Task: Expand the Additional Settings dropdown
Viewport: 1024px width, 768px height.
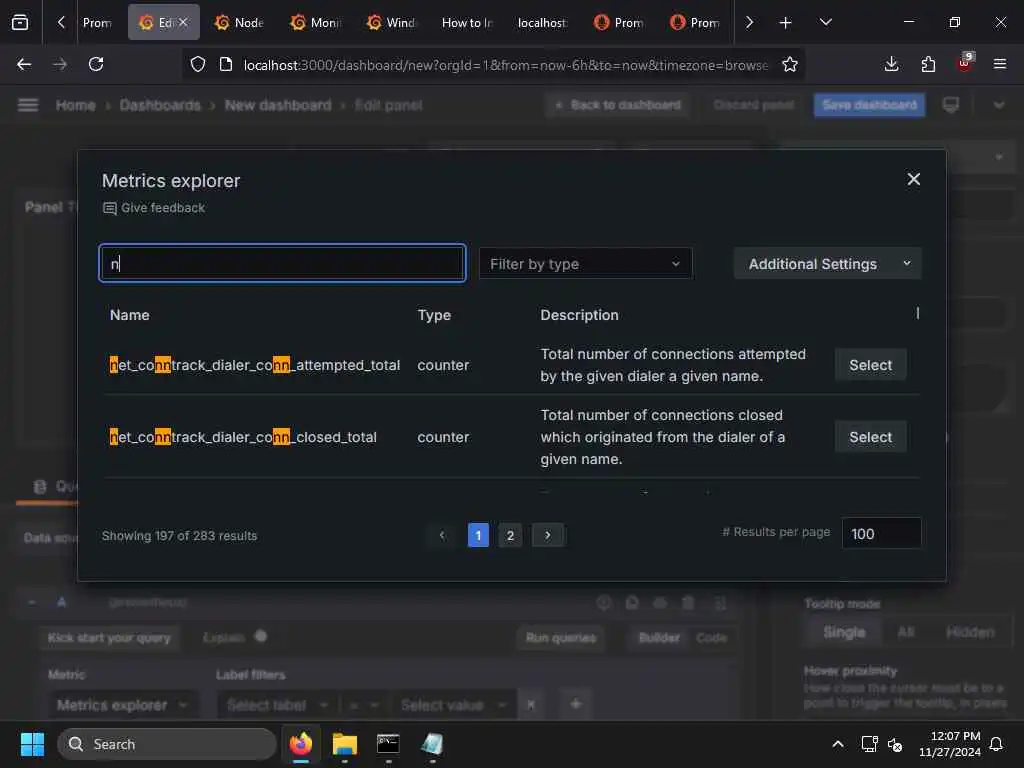Action: [x=827, y=263]
